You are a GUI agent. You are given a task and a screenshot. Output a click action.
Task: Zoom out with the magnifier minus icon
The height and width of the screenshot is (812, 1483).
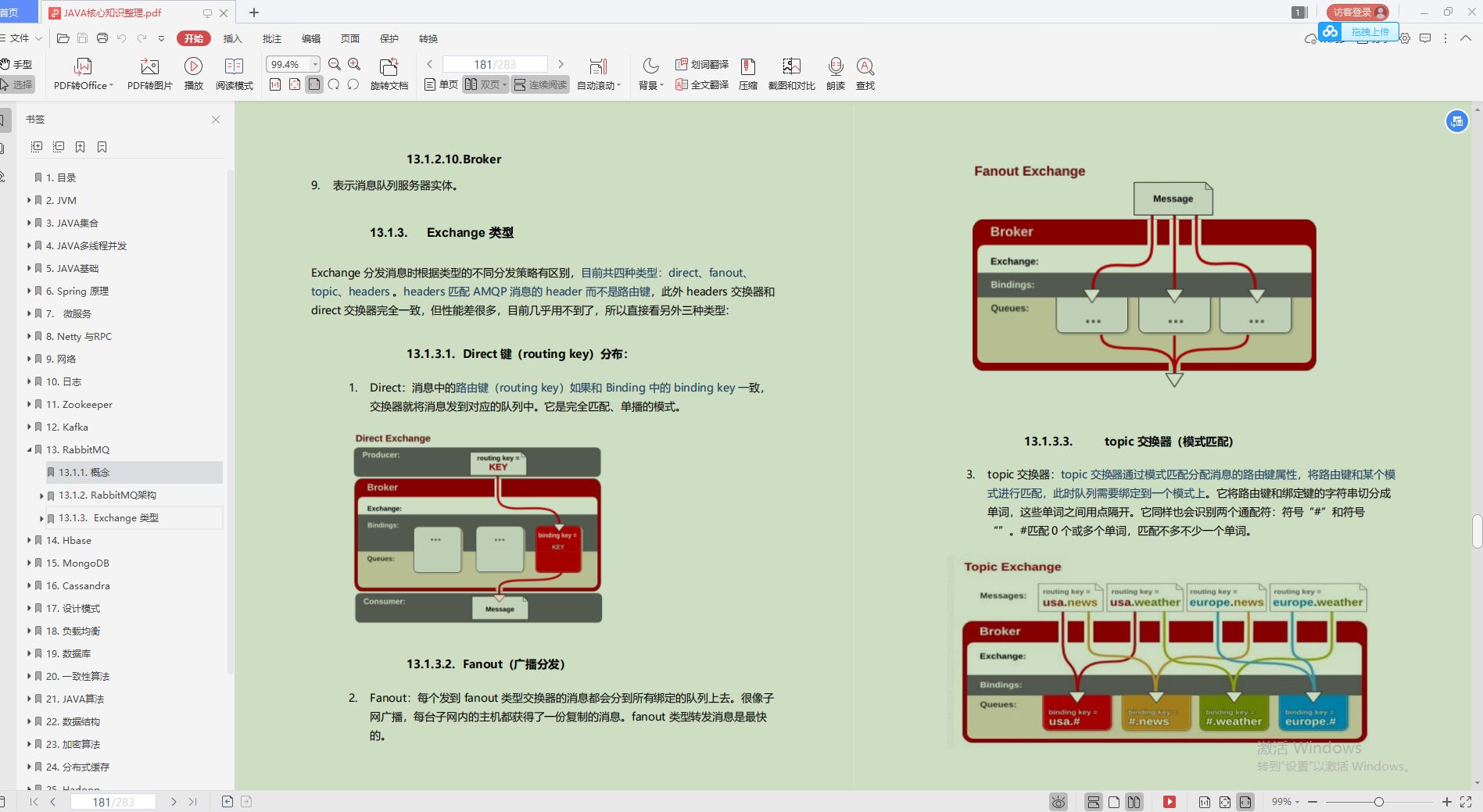click(335, 64)
